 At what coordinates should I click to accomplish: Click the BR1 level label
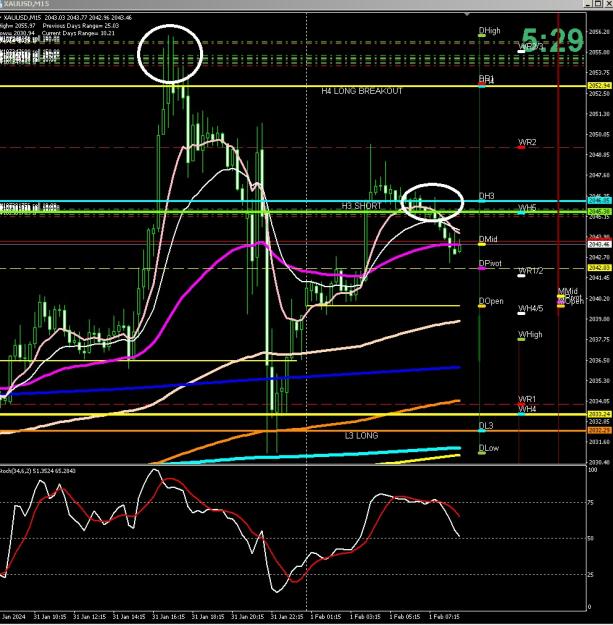click(x=486, y=79)
